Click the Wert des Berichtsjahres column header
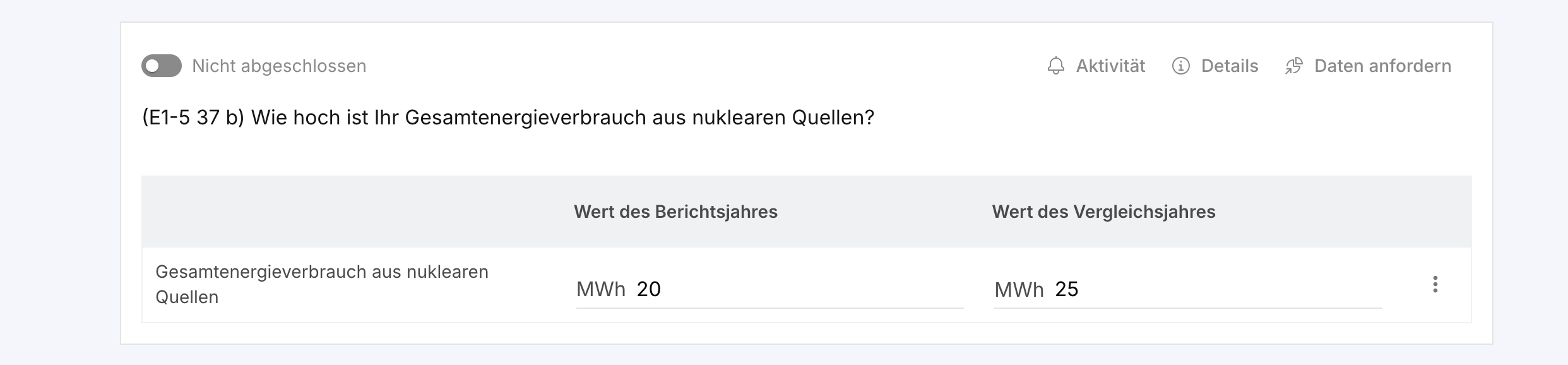1568x365 pixels. 675,212
